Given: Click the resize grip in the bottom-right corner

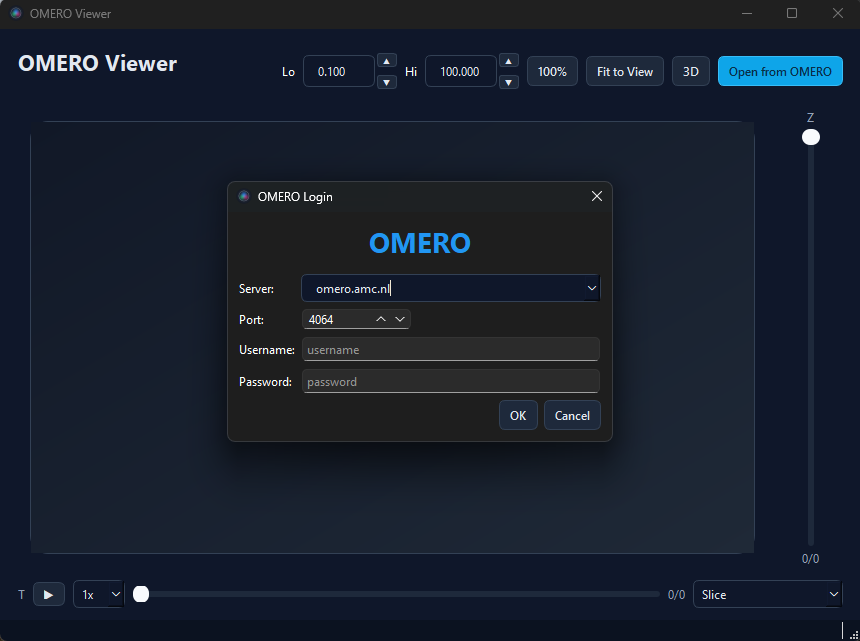Looking at the screenshot, I should click(x=854, y=635).
